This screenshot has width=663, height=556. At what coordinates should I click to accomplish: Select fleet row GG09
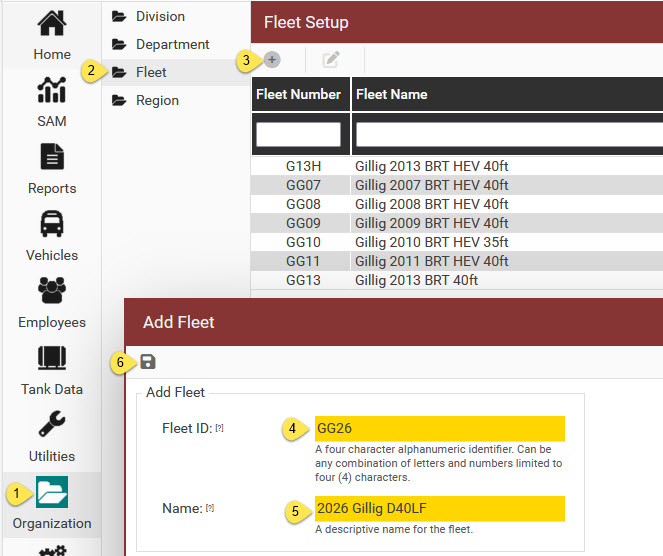(457, 223)
